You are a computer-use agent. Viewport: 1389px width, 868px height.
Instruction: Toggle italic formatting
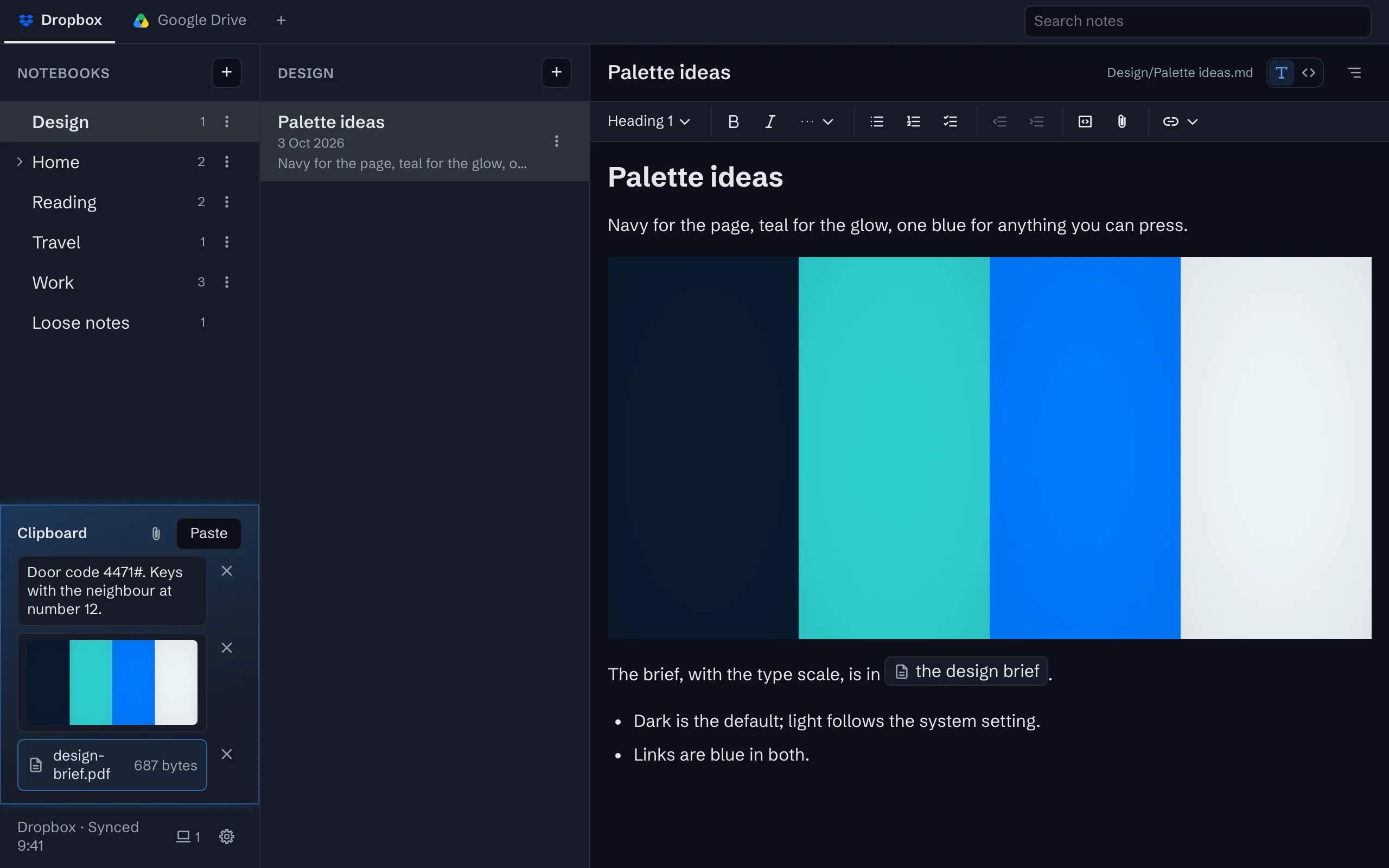click(x=770, y=122)
